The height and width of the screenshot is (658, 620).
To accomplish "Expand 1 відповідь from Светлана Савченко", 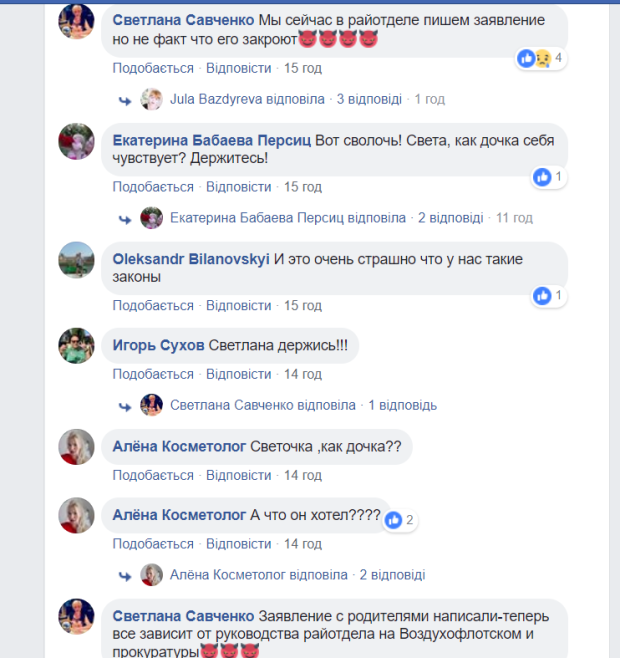I will click(x=402, y=405).
